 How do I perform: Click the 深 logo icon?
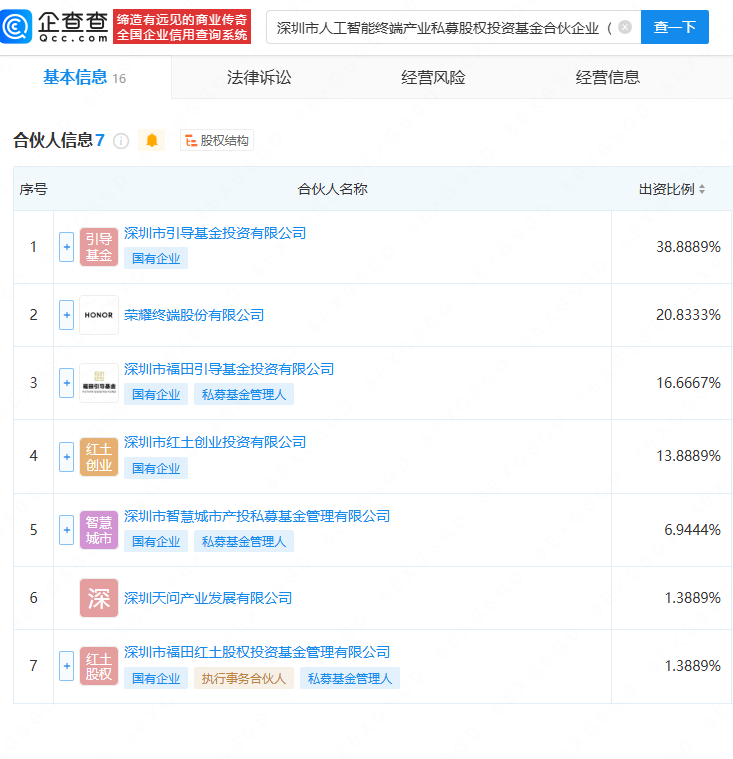pyautogui.click(x=99, y=598)
